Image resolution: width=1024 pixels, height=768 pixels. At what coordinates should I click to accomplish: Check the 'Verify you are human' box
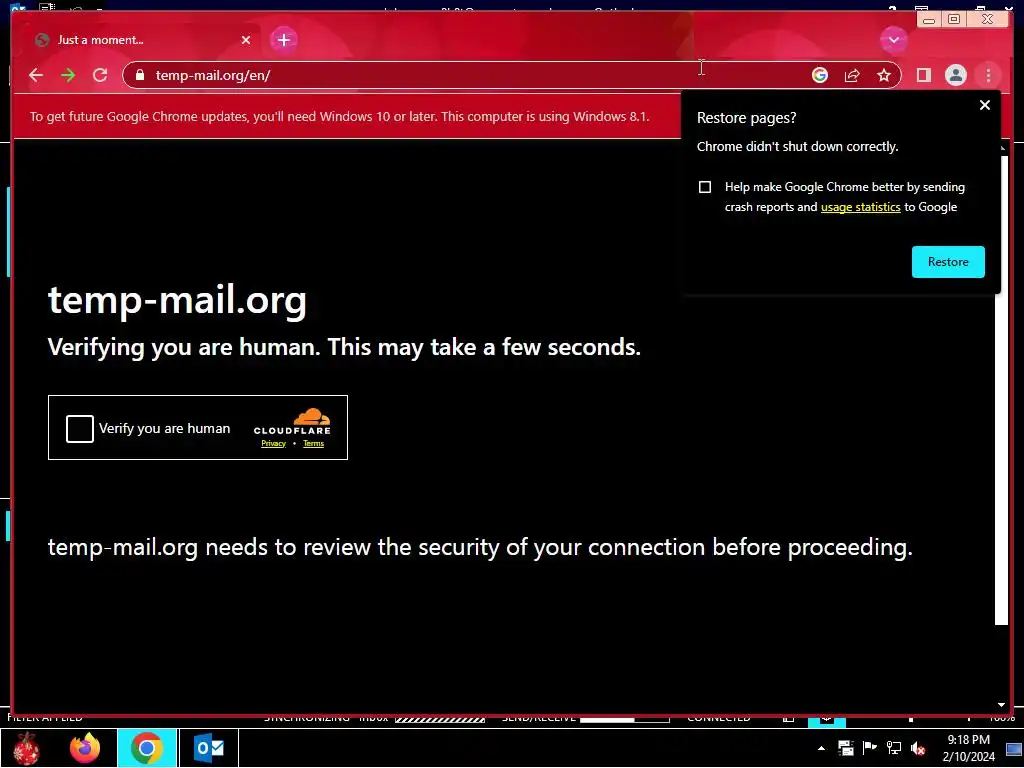[80, 429]
